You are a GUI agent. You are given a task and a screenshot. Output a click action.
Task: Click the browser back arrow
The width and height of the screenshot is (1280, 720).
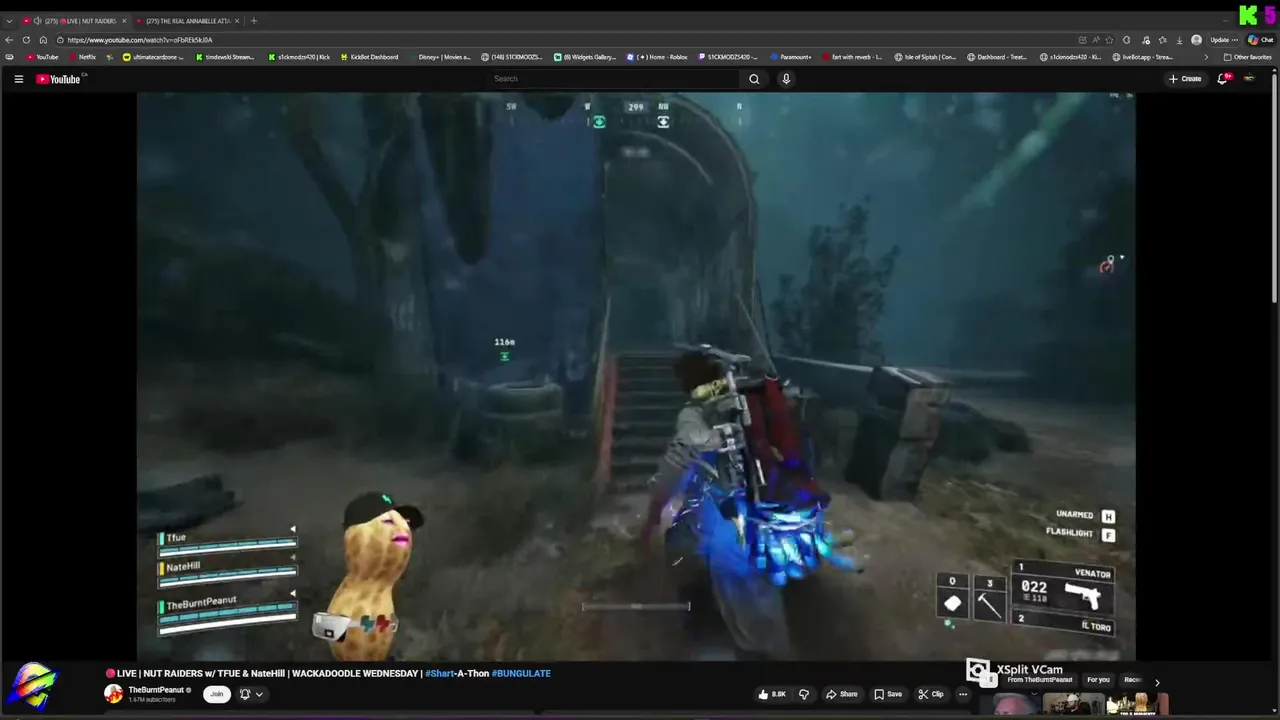pos(10,40)
